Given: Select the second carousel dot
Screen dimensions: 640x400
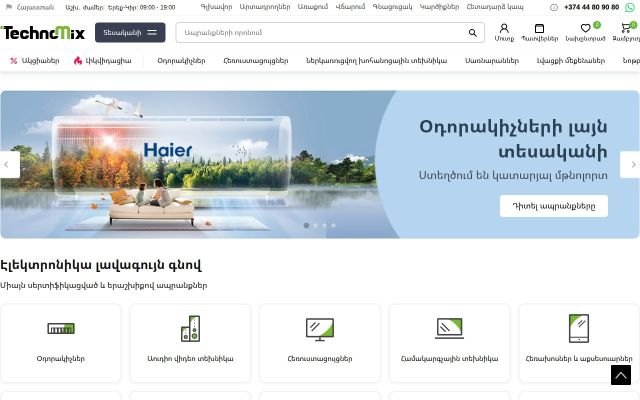Looking at the screenshot, I should (x=316, y=225).
